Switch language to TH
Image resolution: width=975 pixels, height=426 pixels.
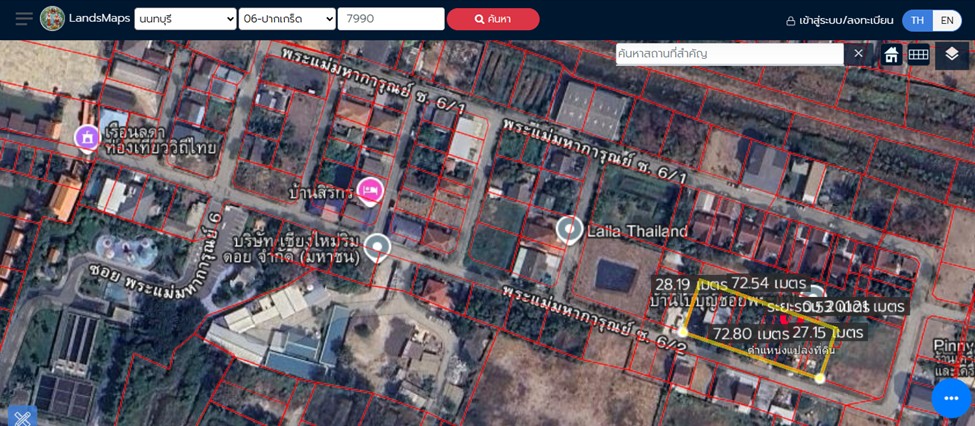pyautogui.click(x=917, y=20)
